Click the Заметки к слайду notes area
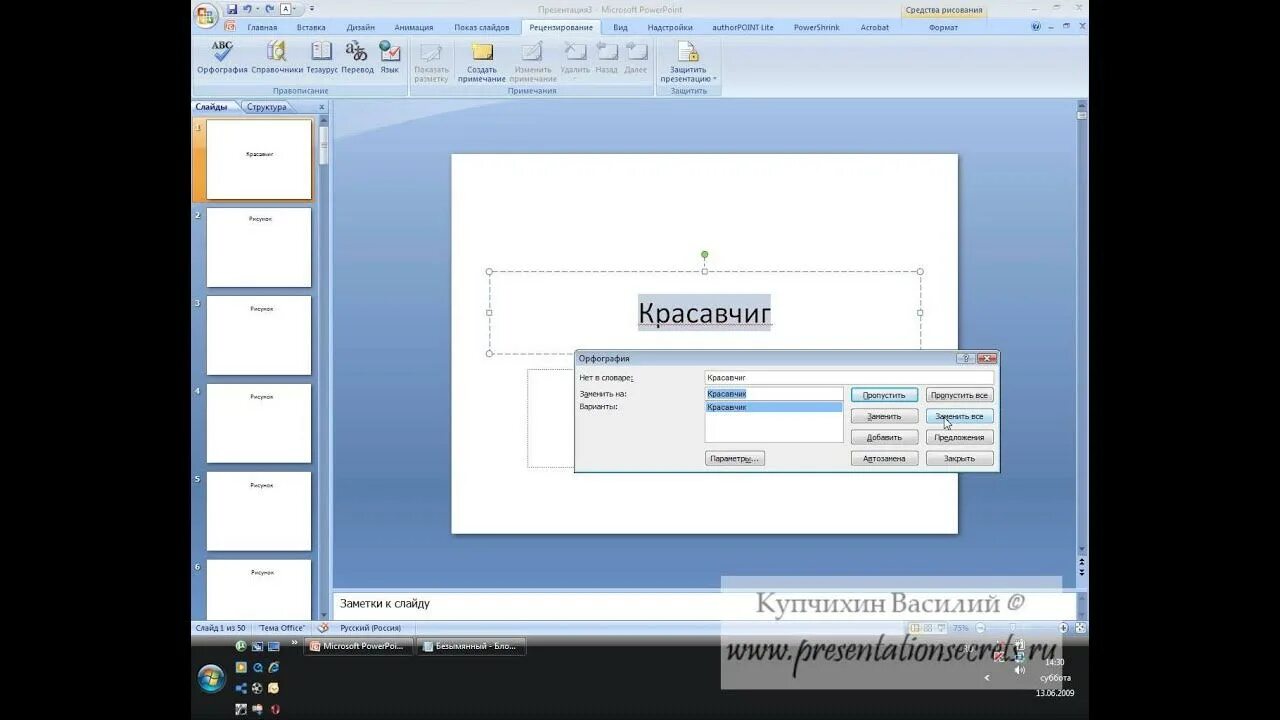The height and width of the screenshot is (720, 1280). [704, 604]
